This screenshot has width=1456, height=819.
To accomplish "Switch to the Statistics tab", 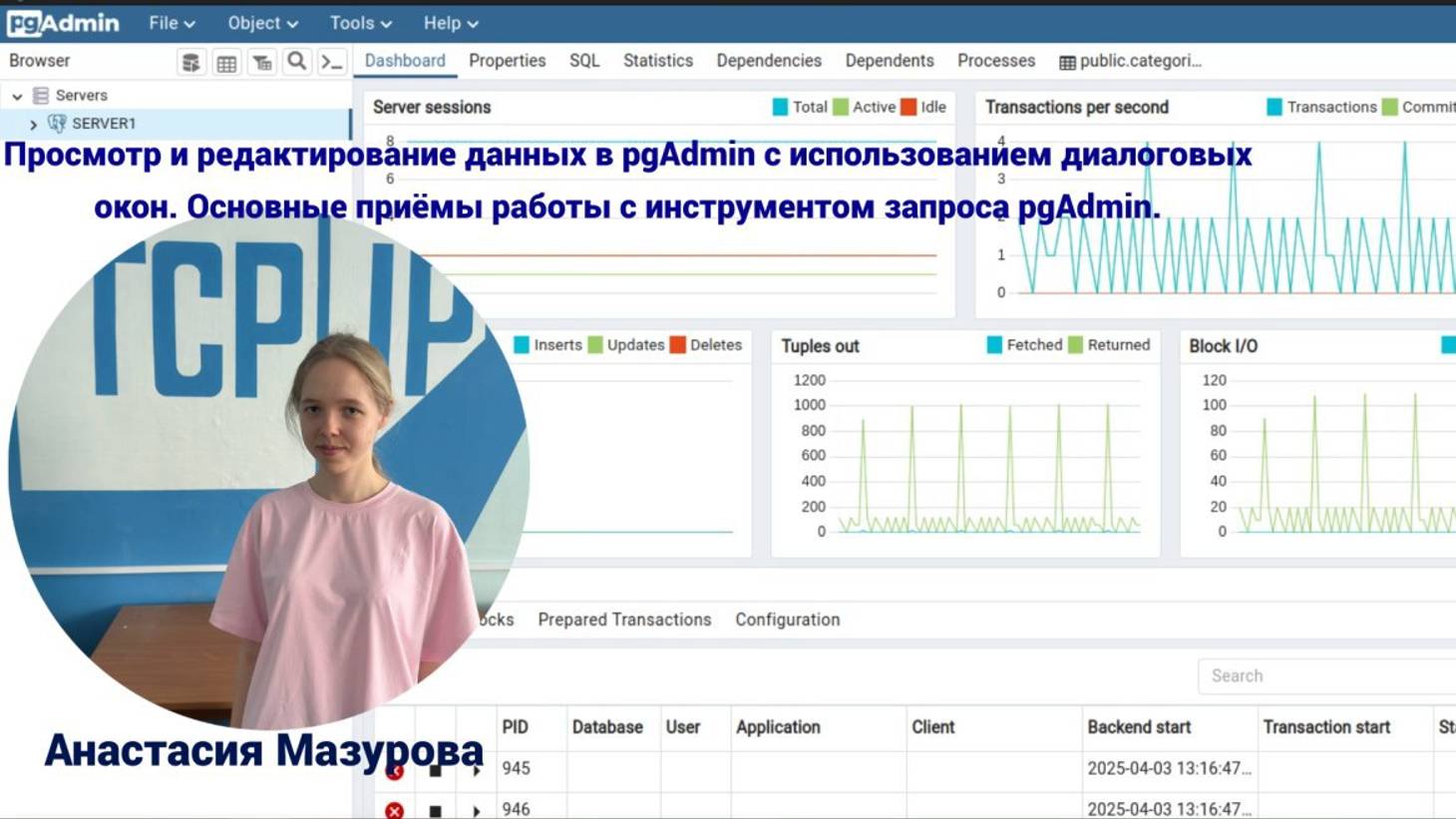I will [x=658, y=61].
